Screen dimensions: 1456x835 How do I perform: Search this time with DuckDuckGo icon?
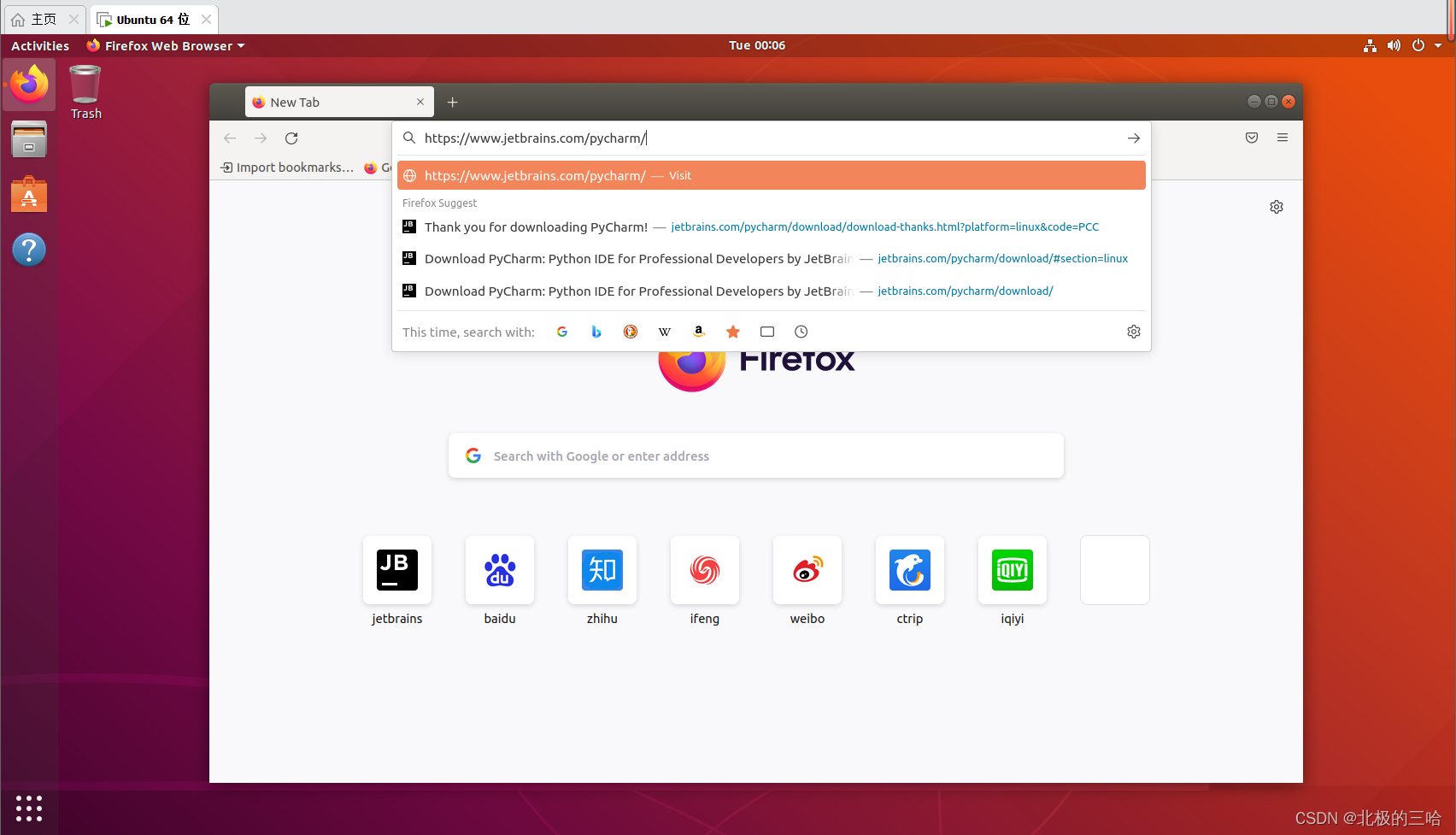(631, 332)
